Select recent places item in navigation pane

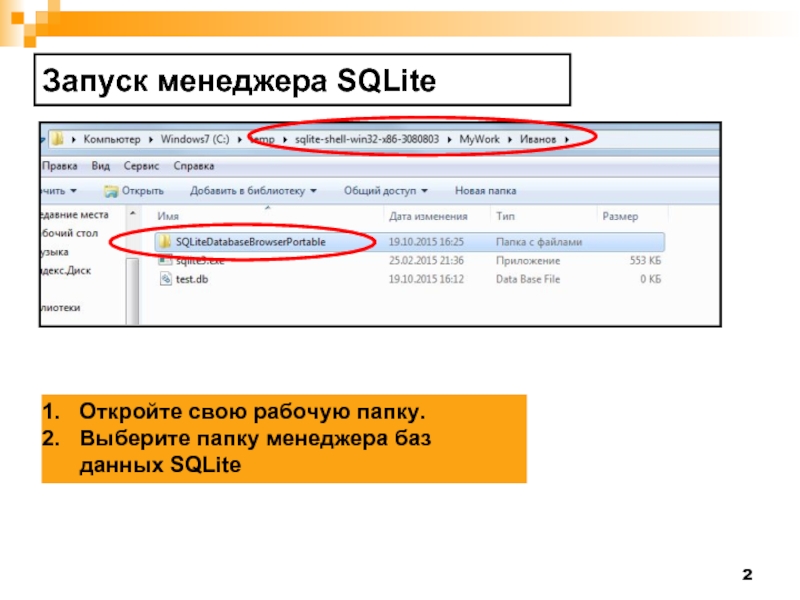(x=74, y=215)
